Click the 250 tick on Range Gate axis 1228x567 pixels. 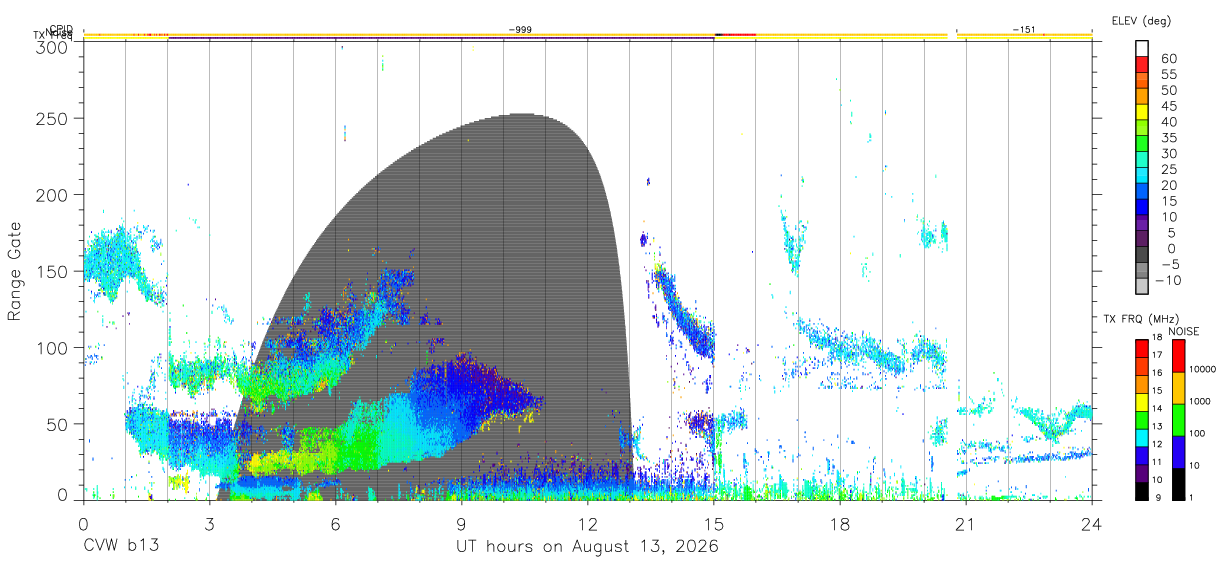(51, 118)
